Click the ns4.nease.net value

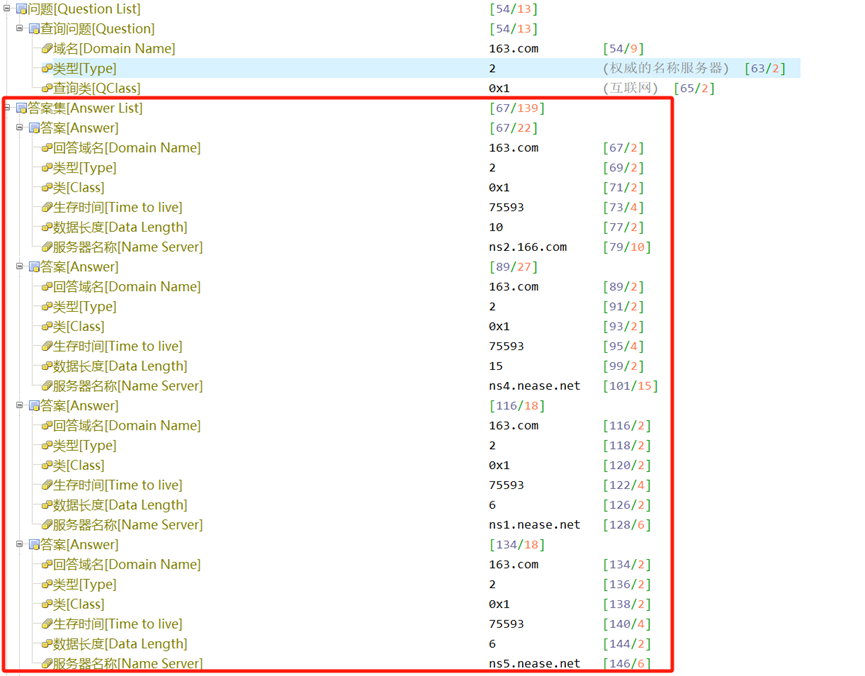click(x=535, y=386)
